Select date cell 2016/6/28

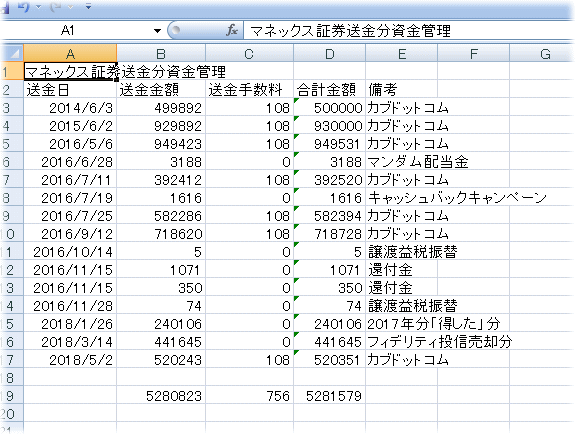(x=70, y=161)
